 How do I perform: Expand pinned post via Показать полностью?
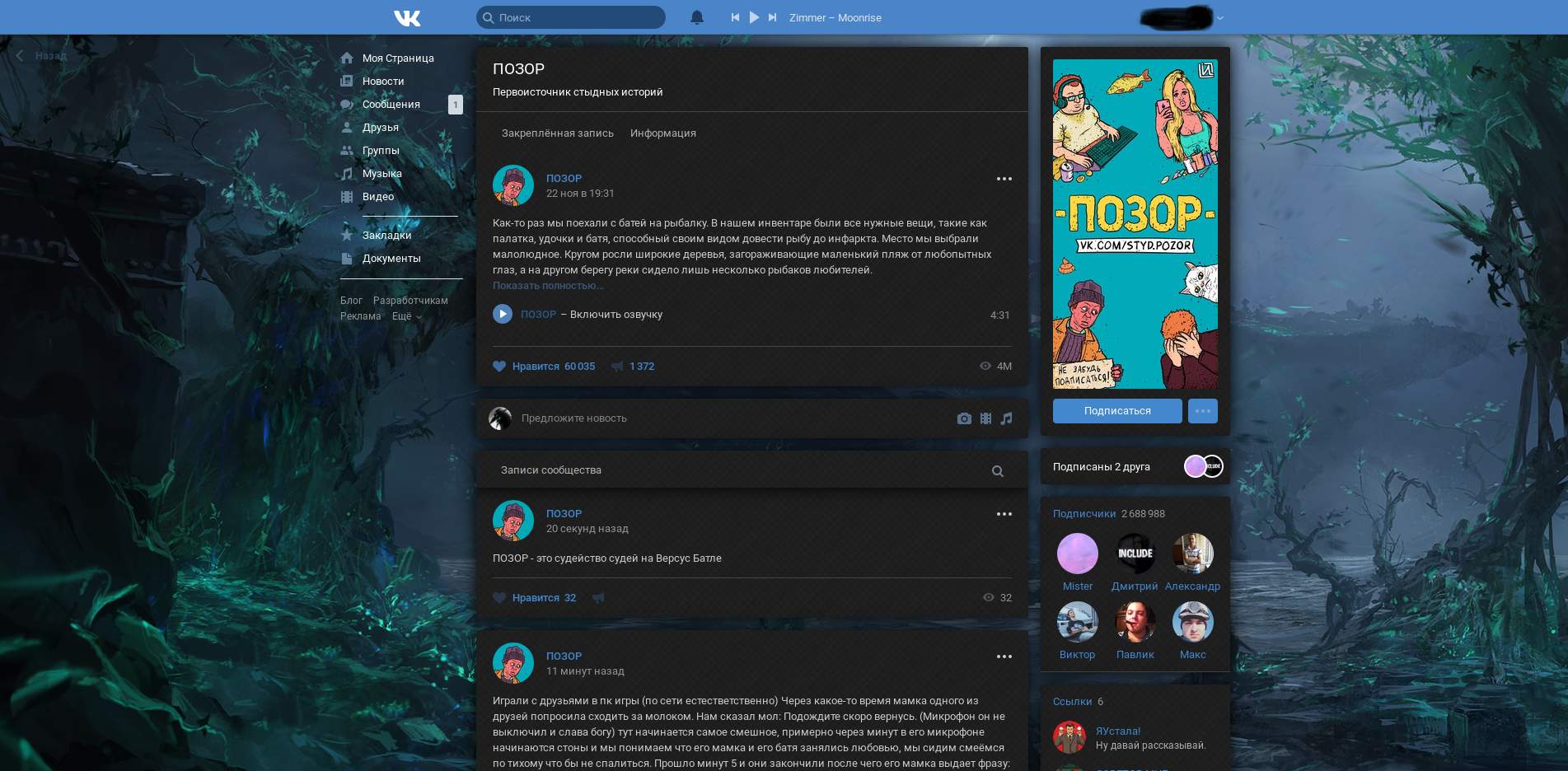548,286
